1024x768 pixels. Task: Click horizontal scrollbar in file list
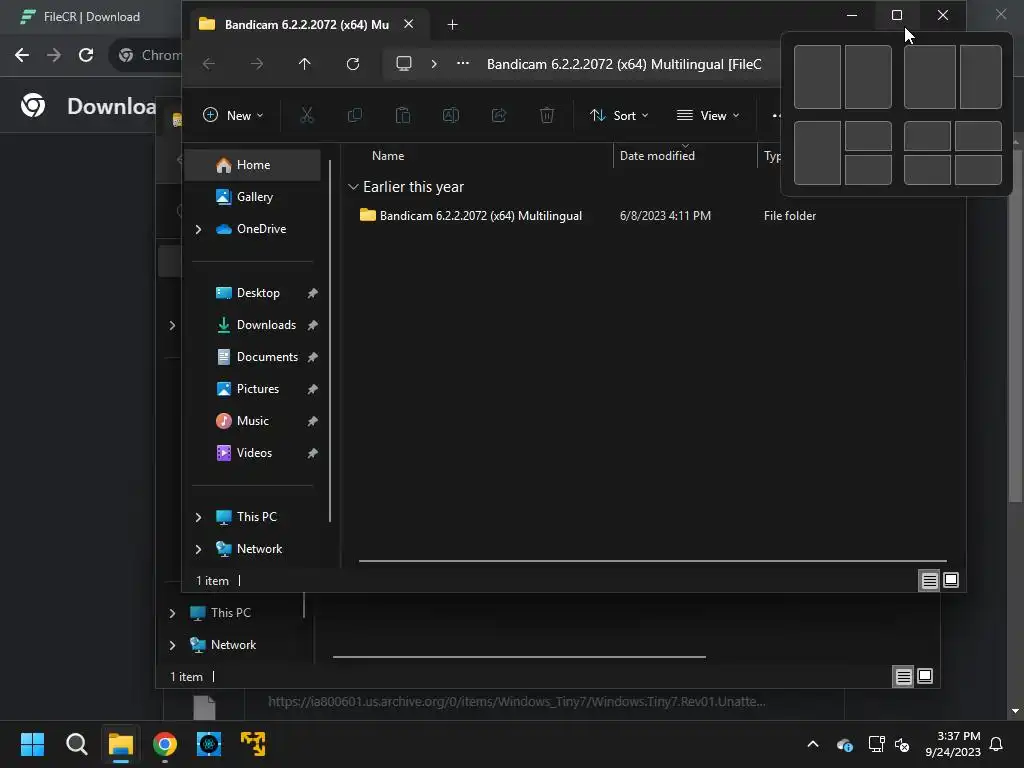pos(652,560)
